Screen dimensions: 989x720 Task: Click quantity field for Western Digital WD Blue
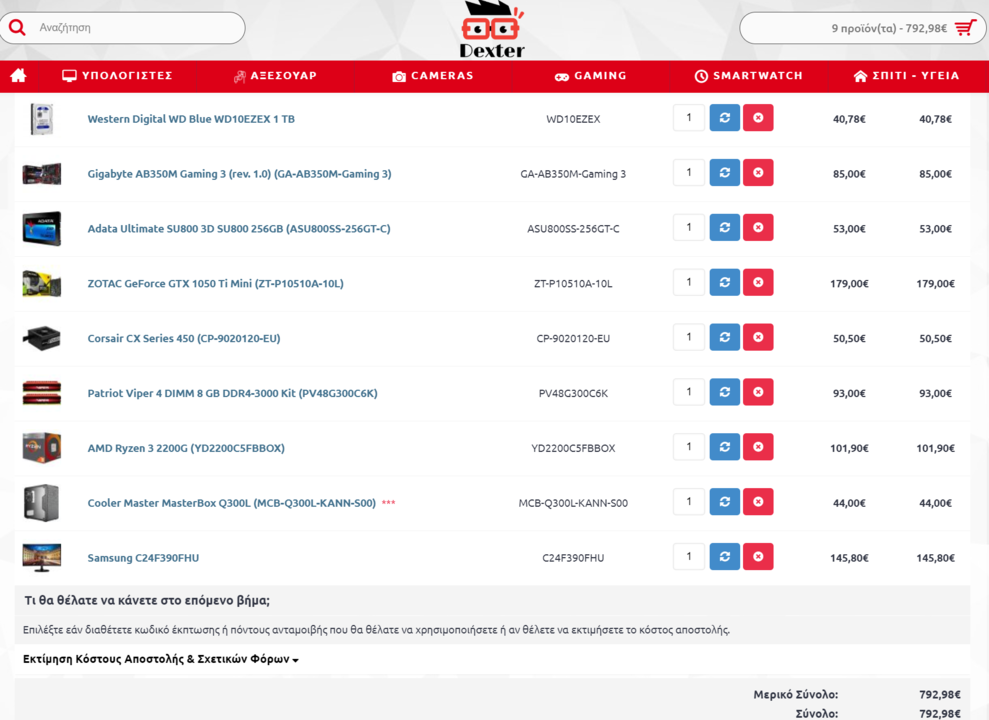689,118
